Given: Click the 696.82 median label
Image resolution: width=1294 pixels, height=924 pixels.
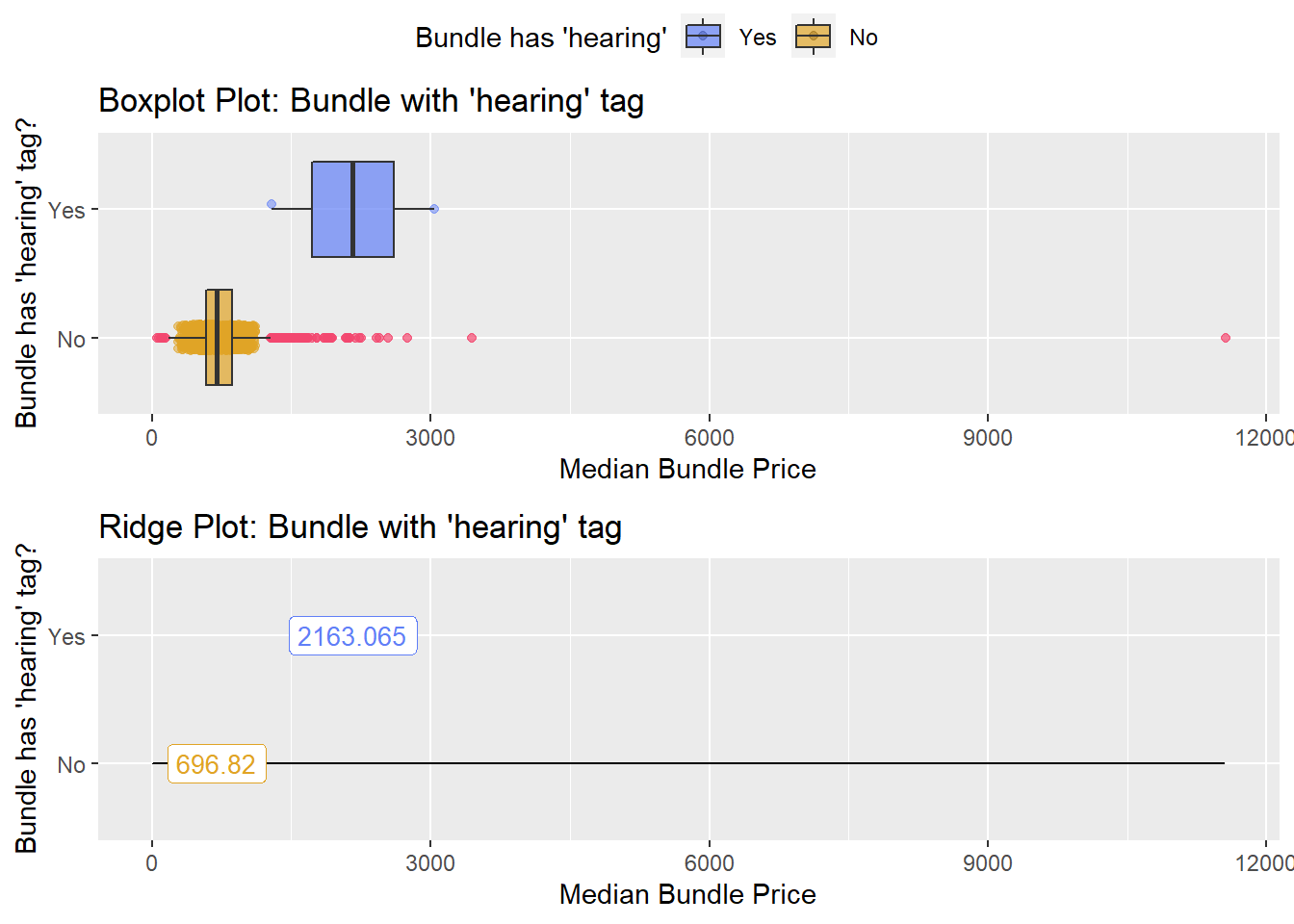Looking at the screenshot, I should (217, 764).
